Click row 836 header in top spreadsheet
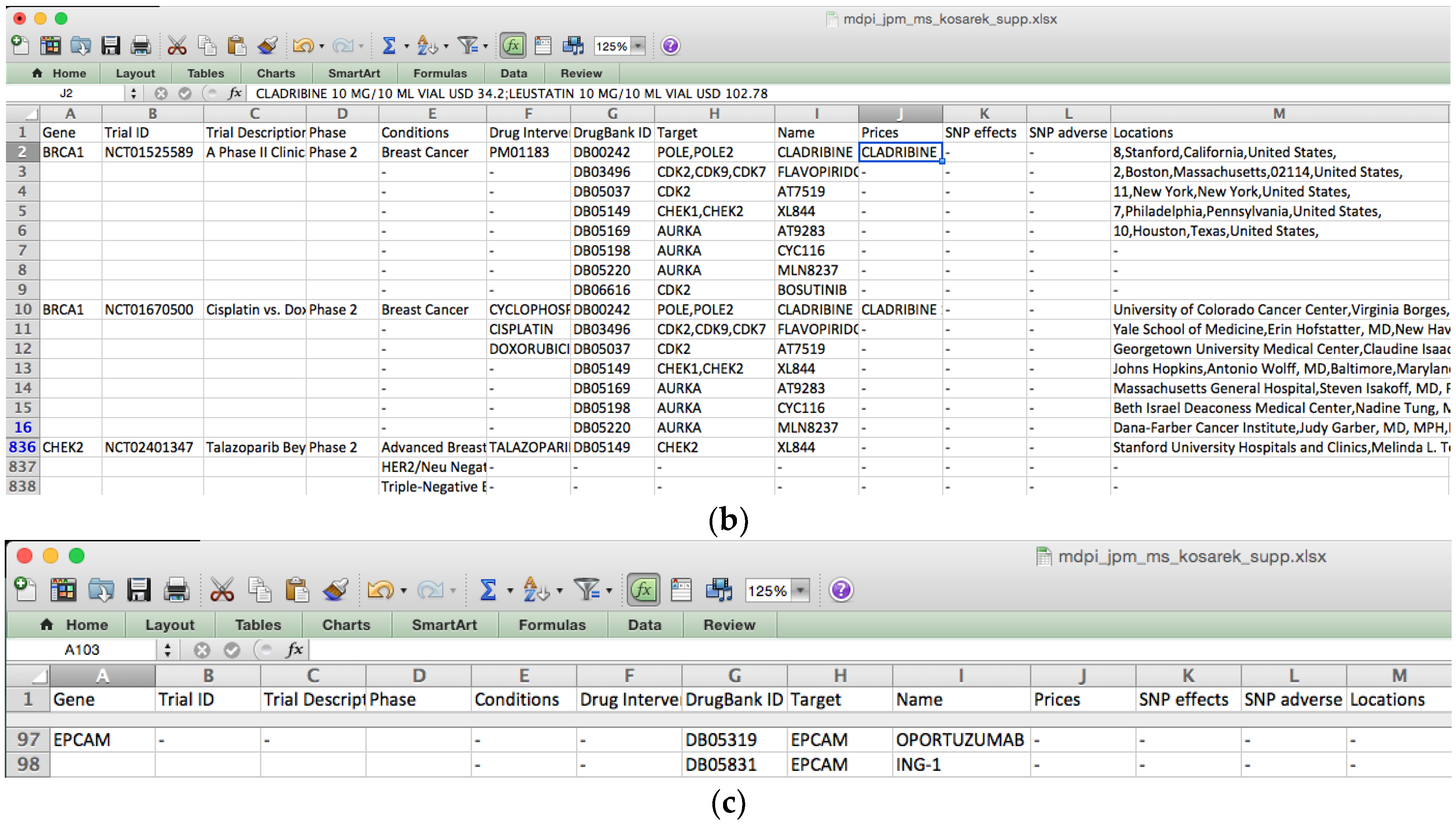1456x824 pixels. pos(23,447)
